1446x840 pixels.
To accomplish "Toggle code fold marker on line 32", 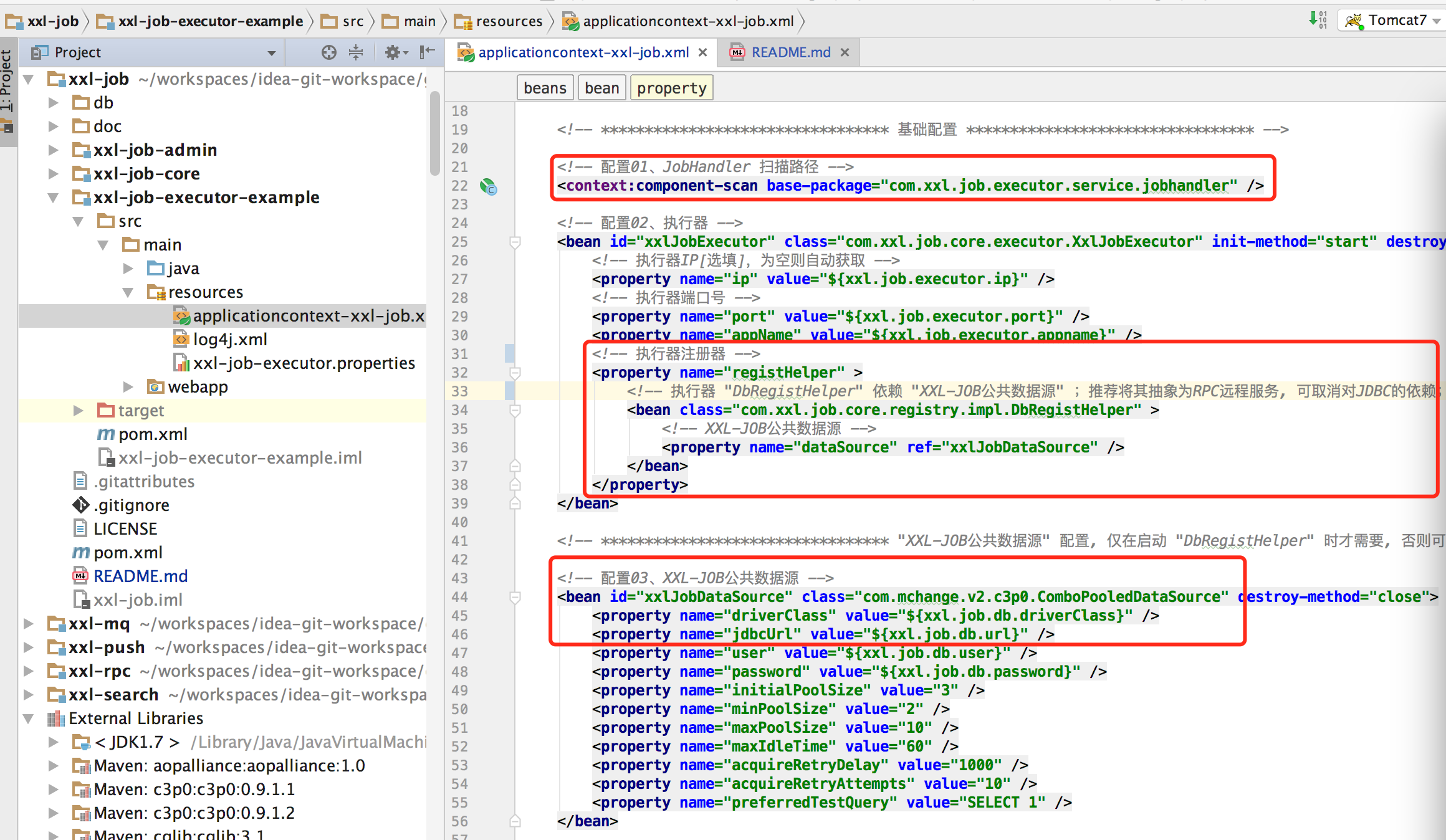I will tap(515, 373).
